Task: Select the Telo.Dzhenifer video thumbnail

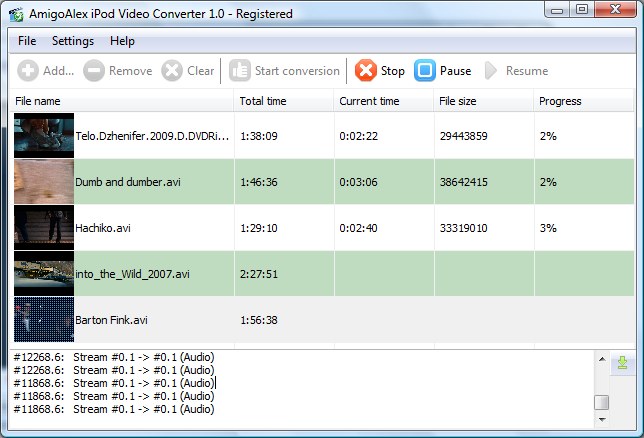Action: [44, 136]
